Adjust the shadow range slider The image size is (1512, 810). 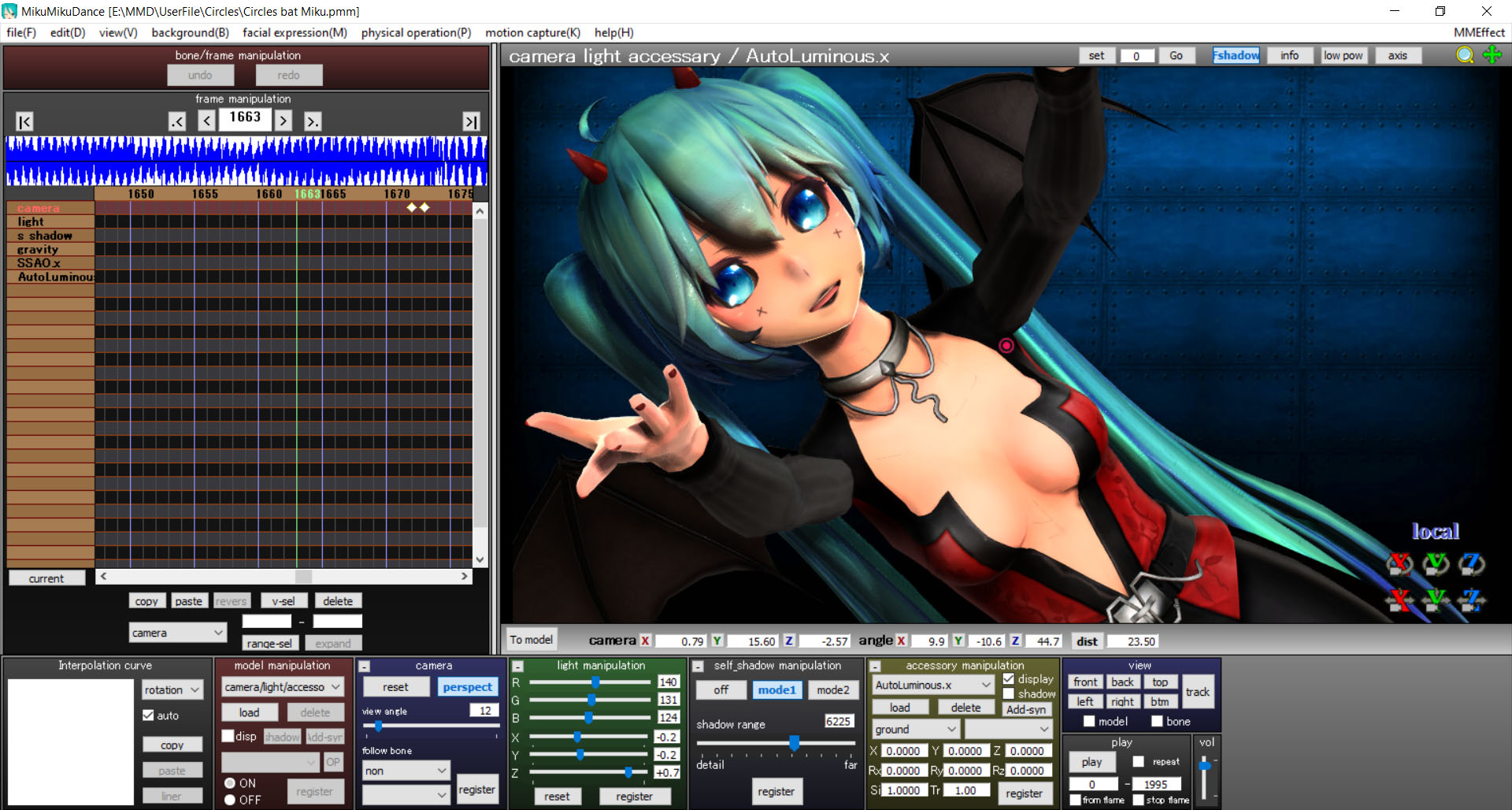pyautogui.click(x=794, y=742)
